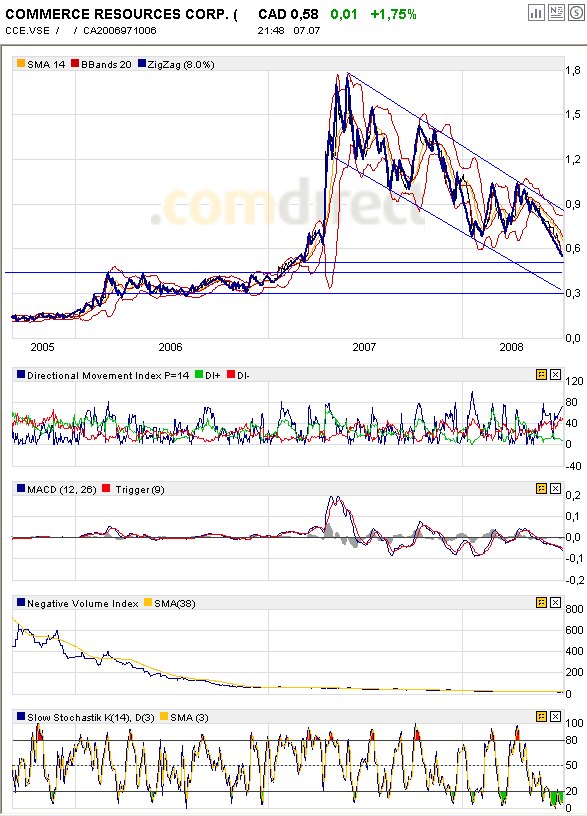Click the 800 value on Volume Index axis
This screenshot has height=816, width=587.
[575, 608]
